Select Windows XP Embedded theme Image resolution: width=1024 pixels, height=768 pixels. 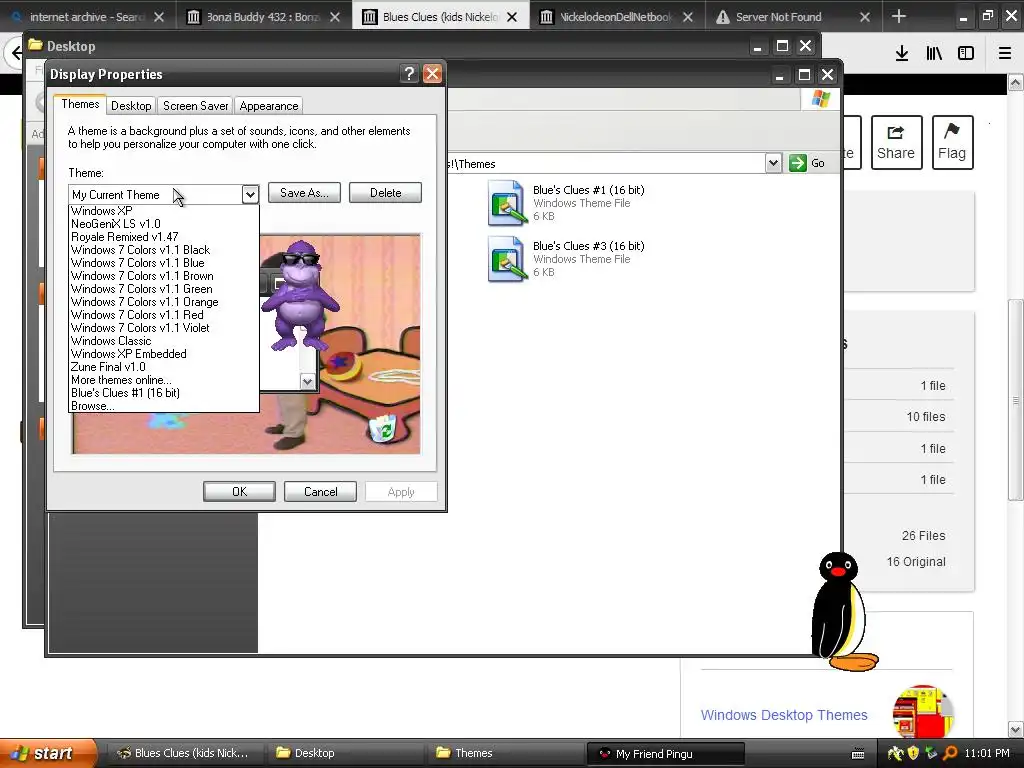coord(164,354)
